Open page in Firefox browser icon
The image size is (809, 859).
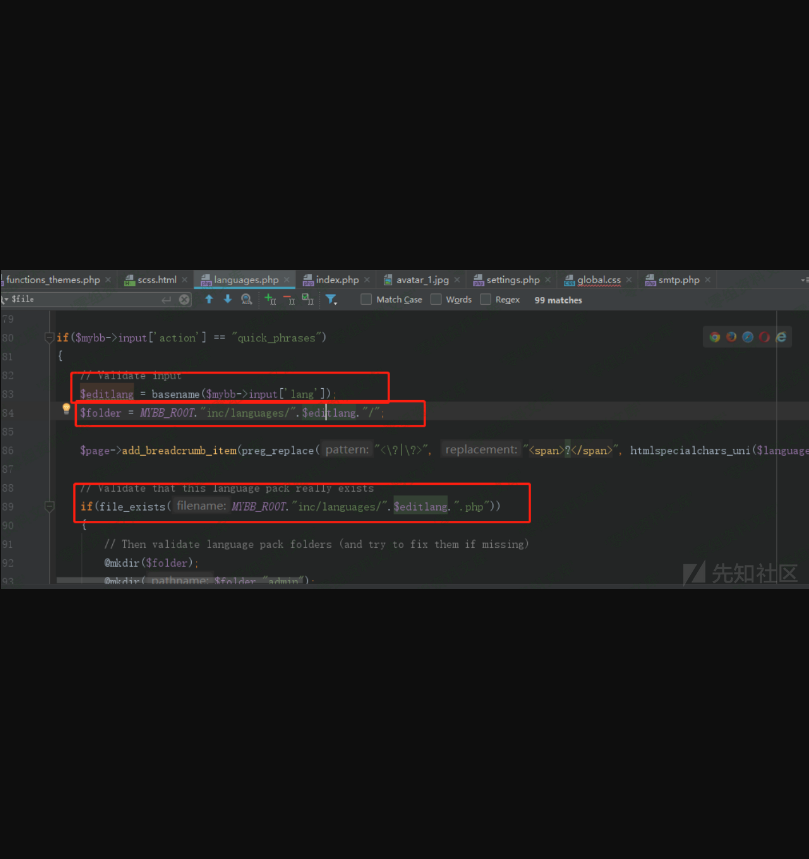(731, 337)
